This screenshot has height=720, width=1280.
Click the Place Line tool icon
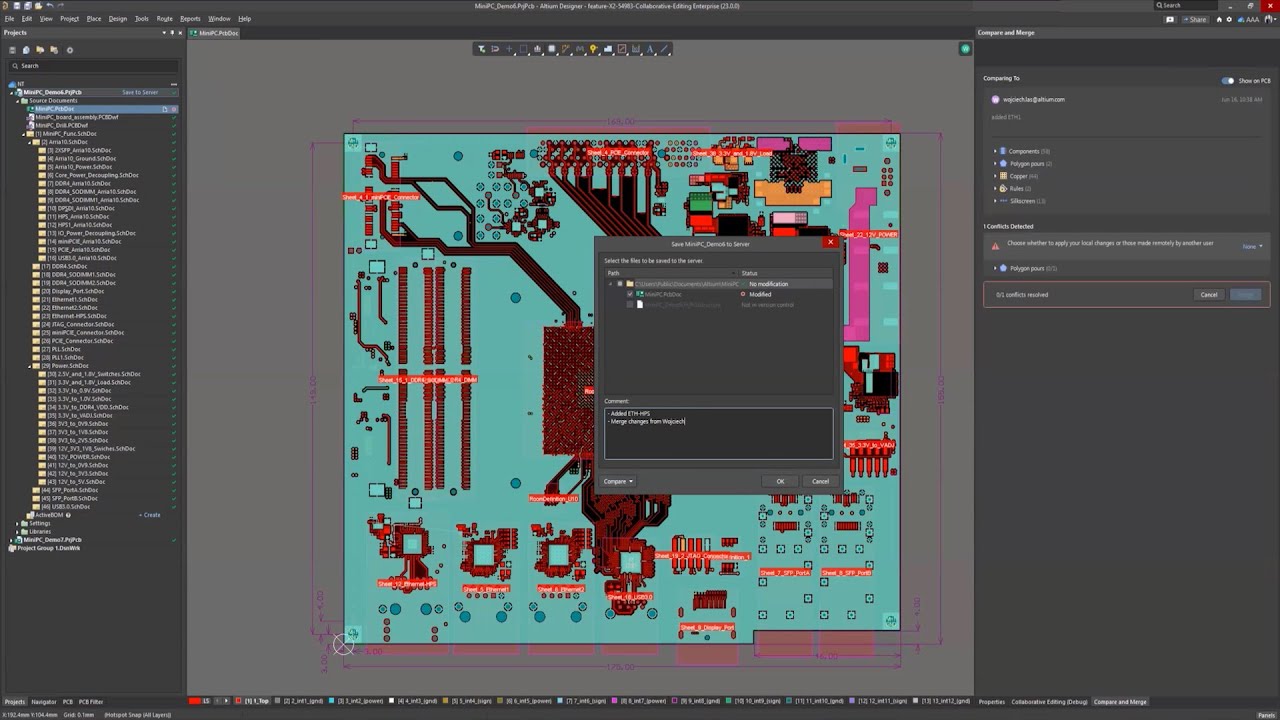coord(664,49)
